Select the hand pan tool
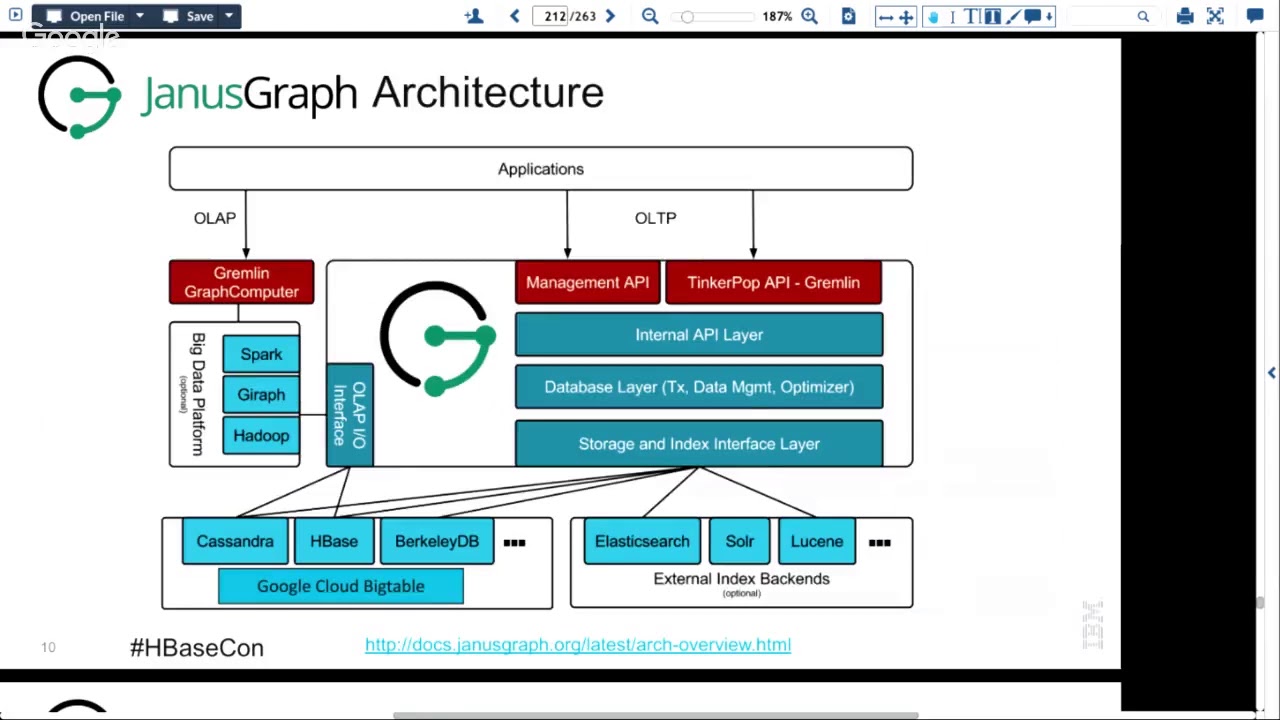Image resolution: width=1280 pixels, height=720 pixels. tap(933, 16)
